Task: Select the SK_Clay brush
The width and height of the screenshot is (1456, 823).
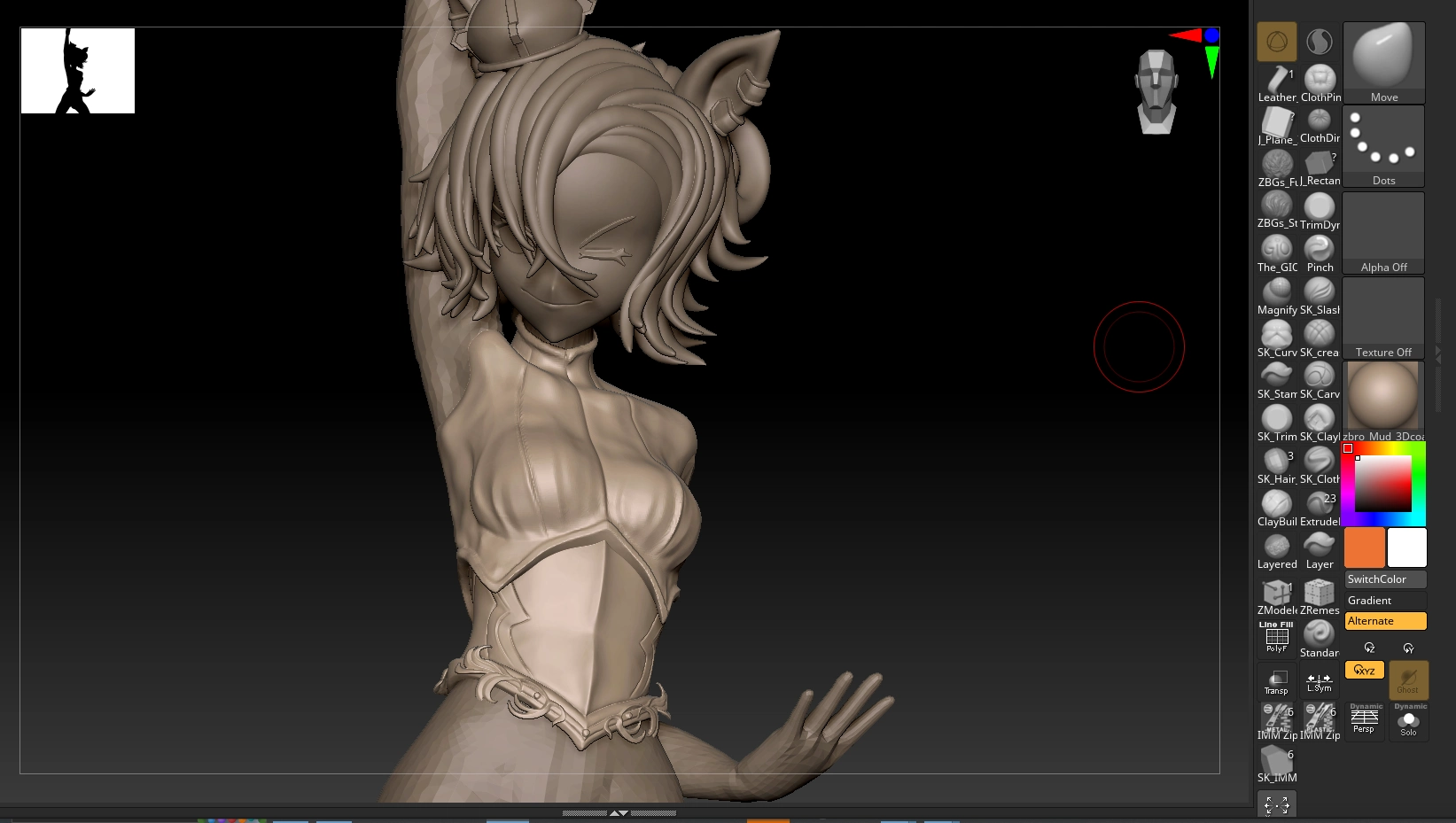Action: click(1320, 423)
